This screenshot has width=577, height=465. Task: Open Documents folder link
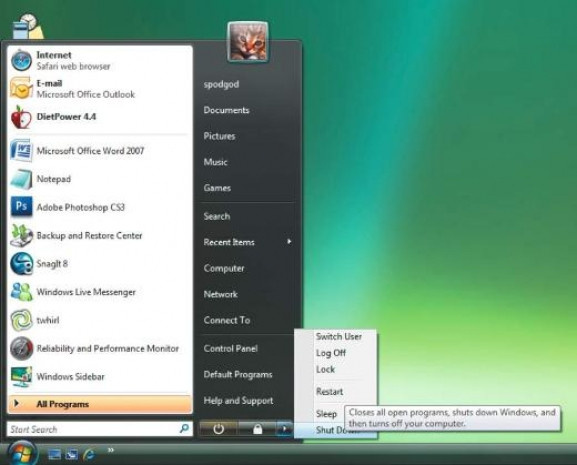tap(226, 110)
